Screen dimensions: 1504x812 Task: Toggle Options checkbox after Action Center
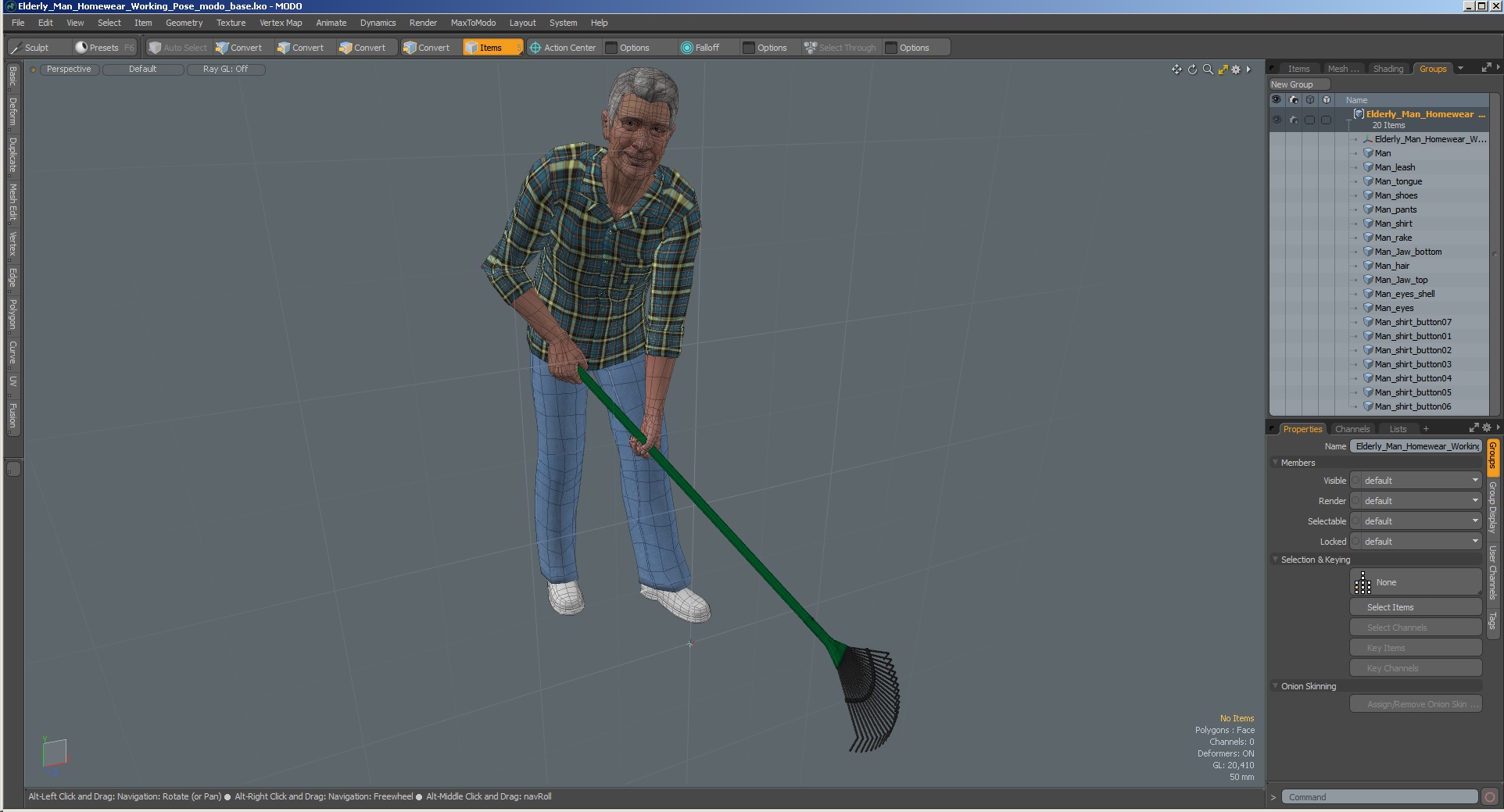612,48
